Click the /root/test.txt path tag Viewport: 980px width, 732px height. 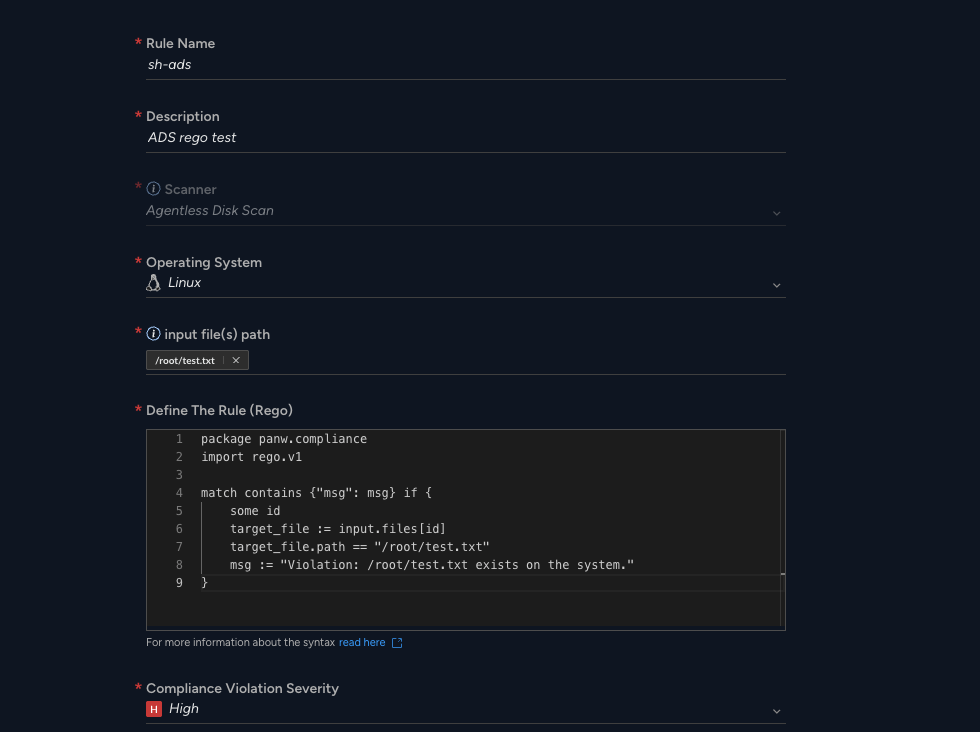click(x=185, y=360)
